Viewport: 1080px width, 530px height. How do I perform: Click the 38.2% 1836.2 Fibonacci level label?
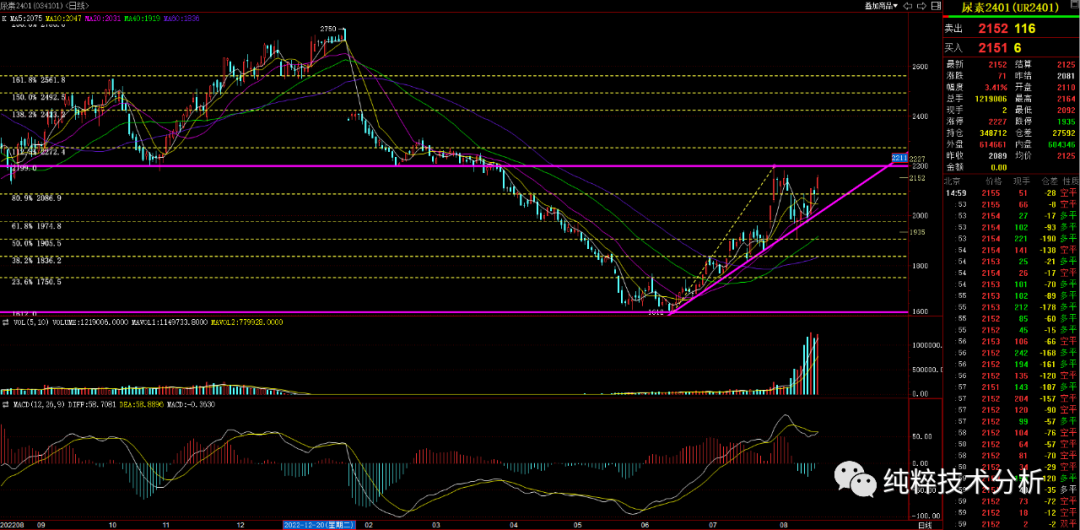pyautogui.click(x=37, y=261)
